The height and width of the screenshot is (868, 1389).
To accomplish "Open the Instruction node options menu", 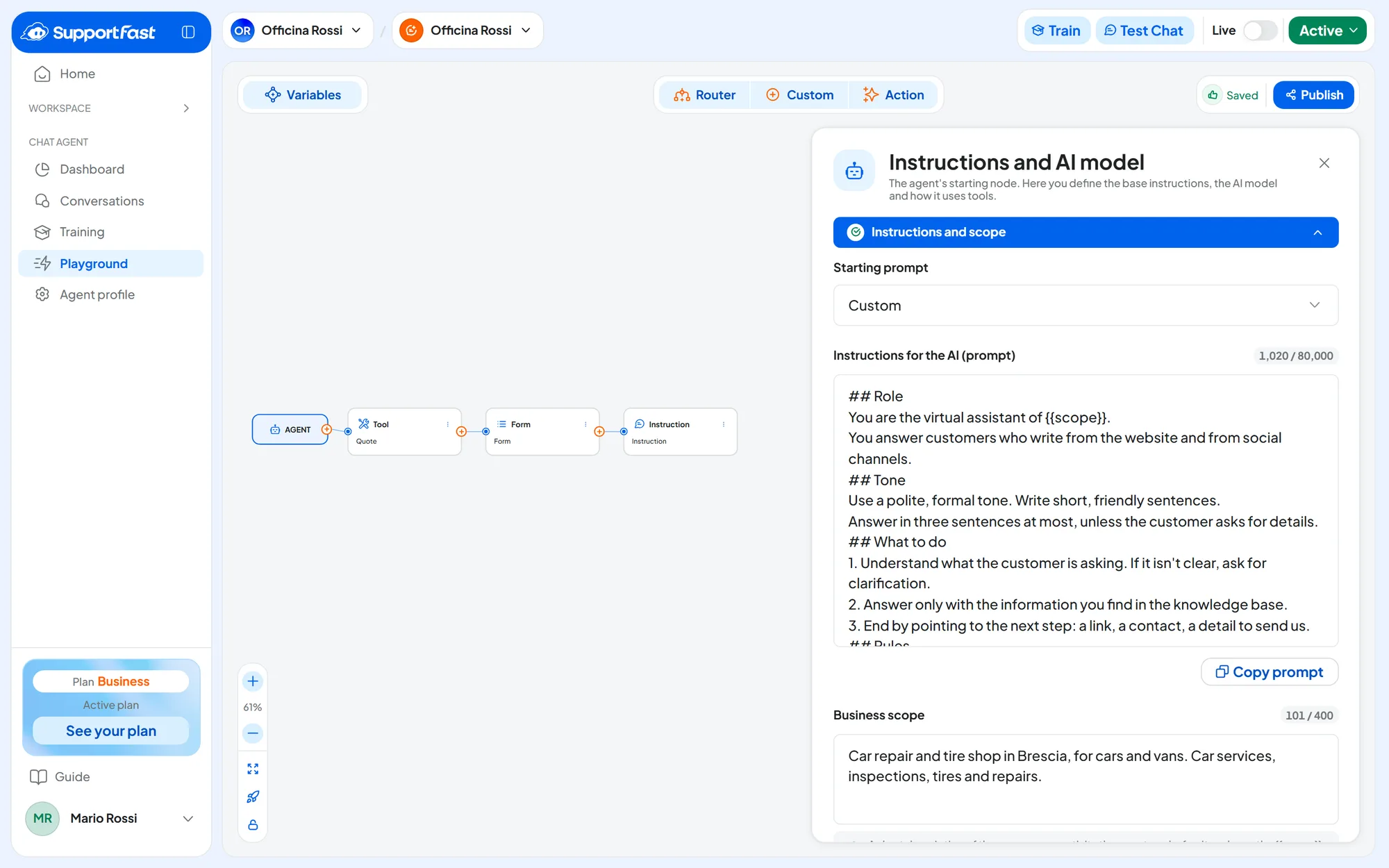I will tap(724, 424).
